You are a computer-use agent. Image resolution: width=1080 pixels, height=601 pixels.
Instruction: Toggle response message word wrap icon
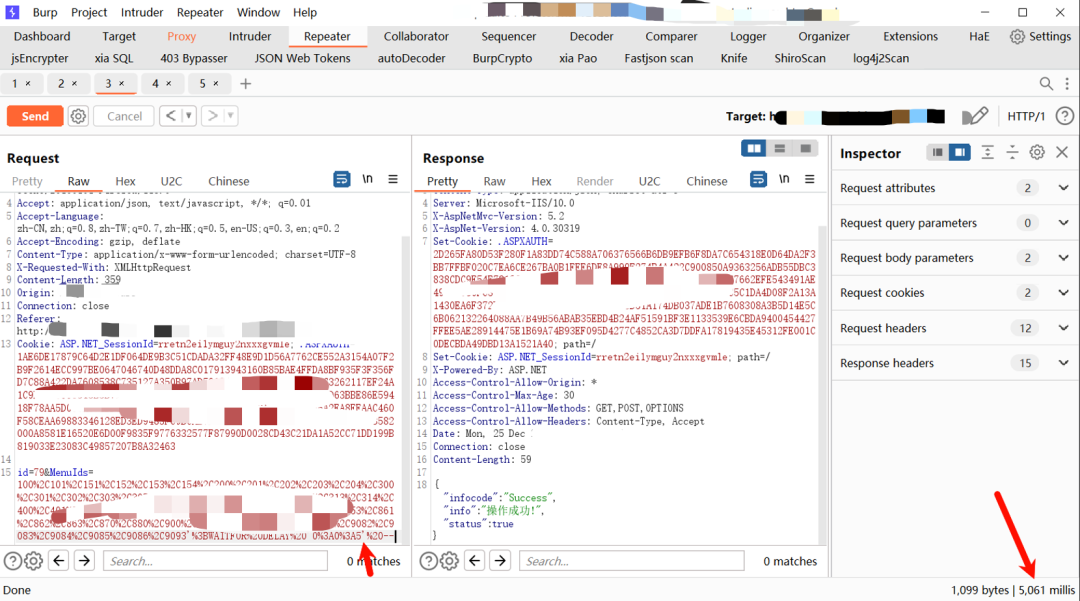pyautogui.click(x=758, y=179)
